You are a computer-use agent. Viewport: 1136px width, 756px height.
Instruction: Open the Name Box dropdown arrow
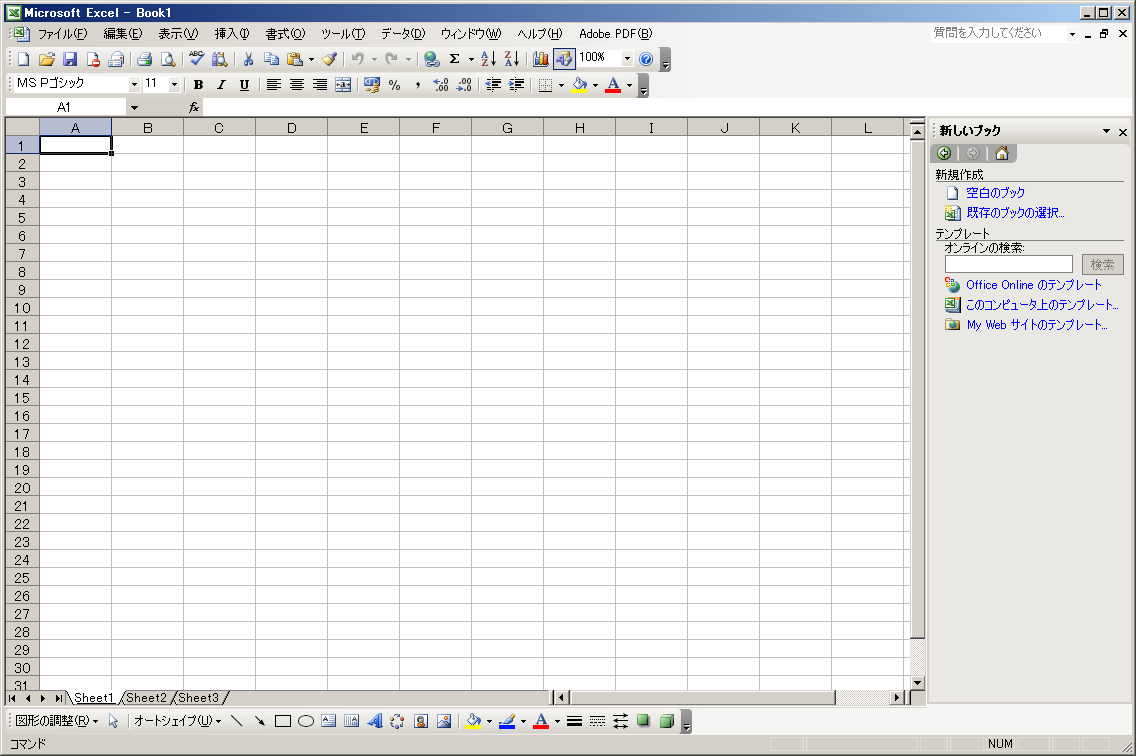(134, 107)
